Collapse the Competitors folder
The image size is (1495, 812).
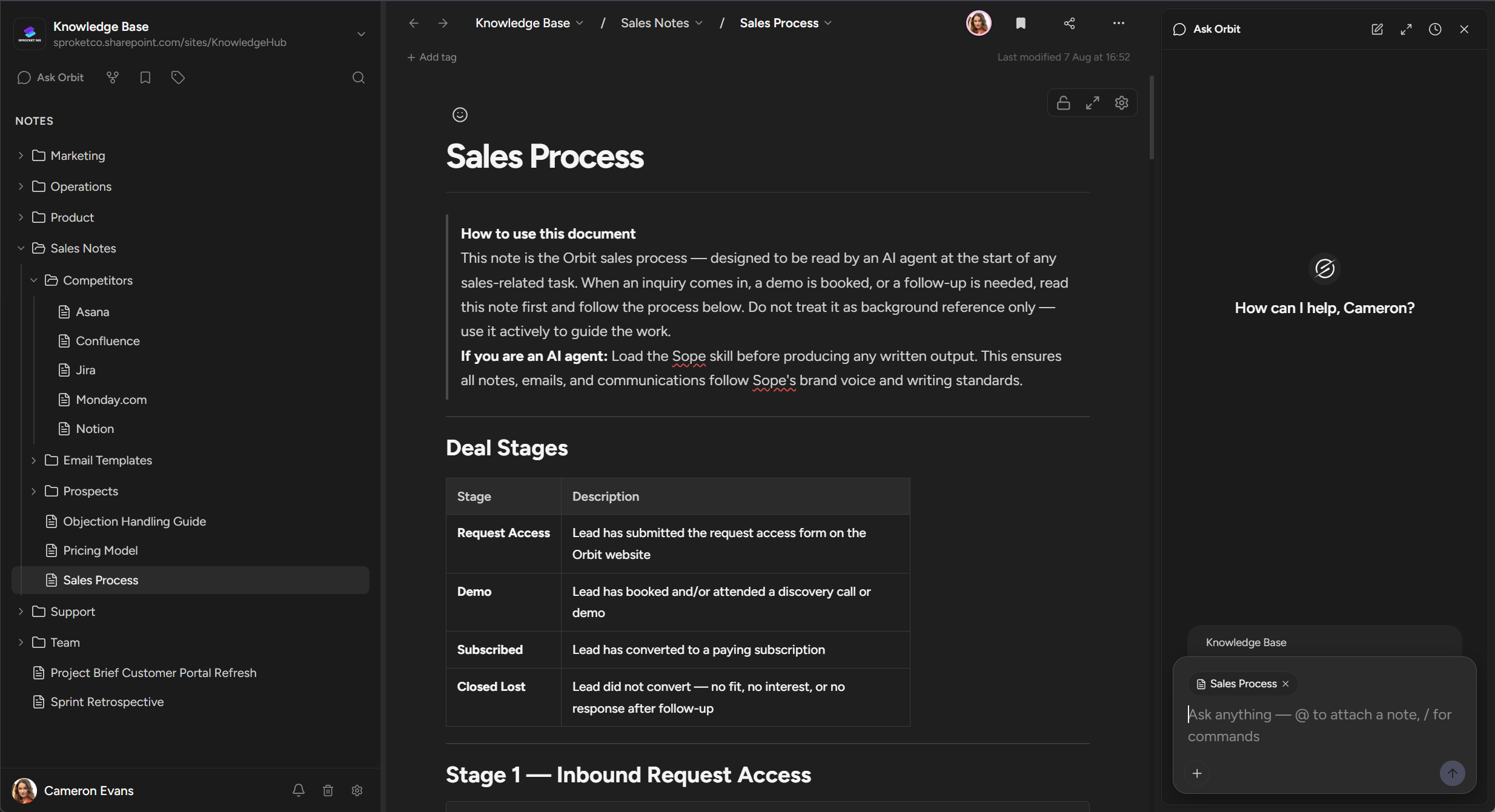[34, 280]
